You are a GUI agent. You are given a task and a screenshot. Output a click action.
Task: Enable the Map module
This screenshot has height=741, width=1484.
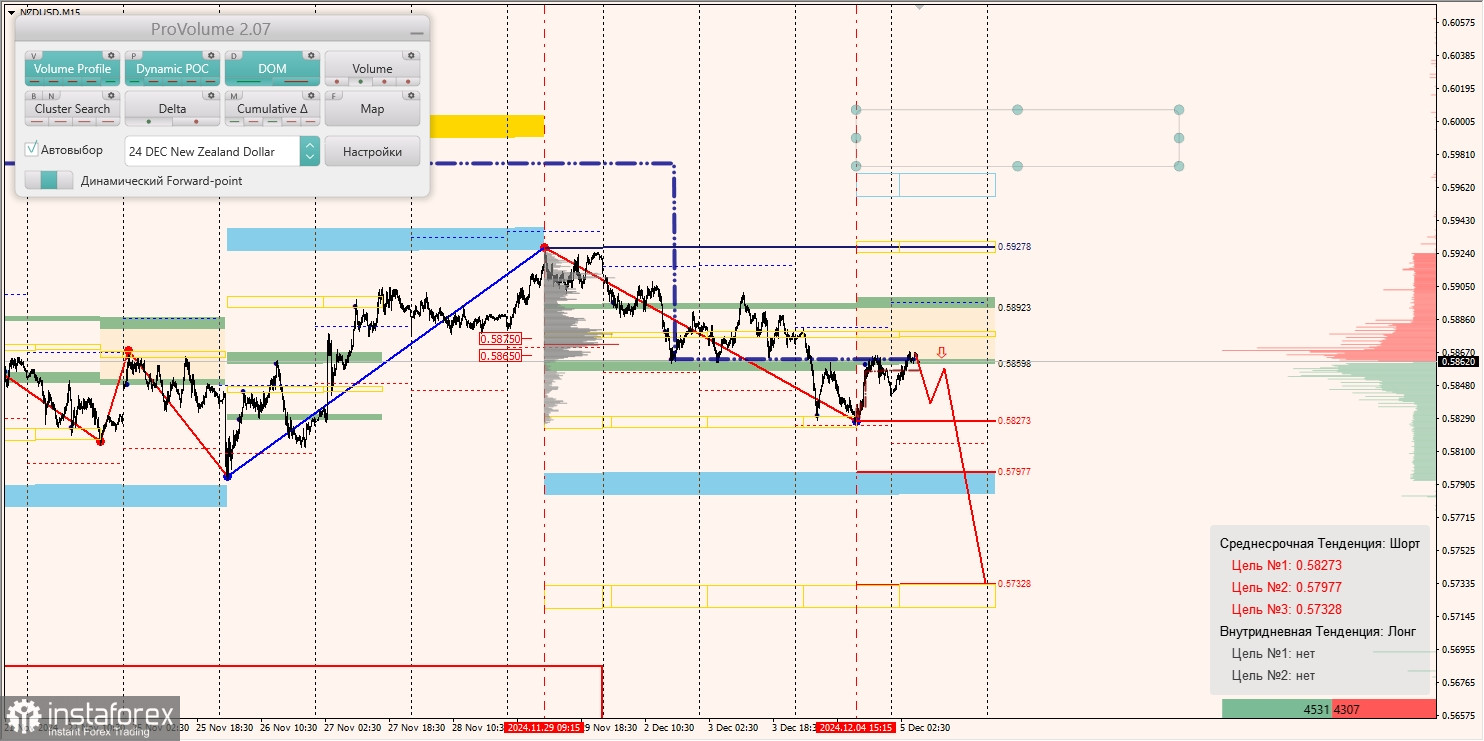[x=372, y=108]
